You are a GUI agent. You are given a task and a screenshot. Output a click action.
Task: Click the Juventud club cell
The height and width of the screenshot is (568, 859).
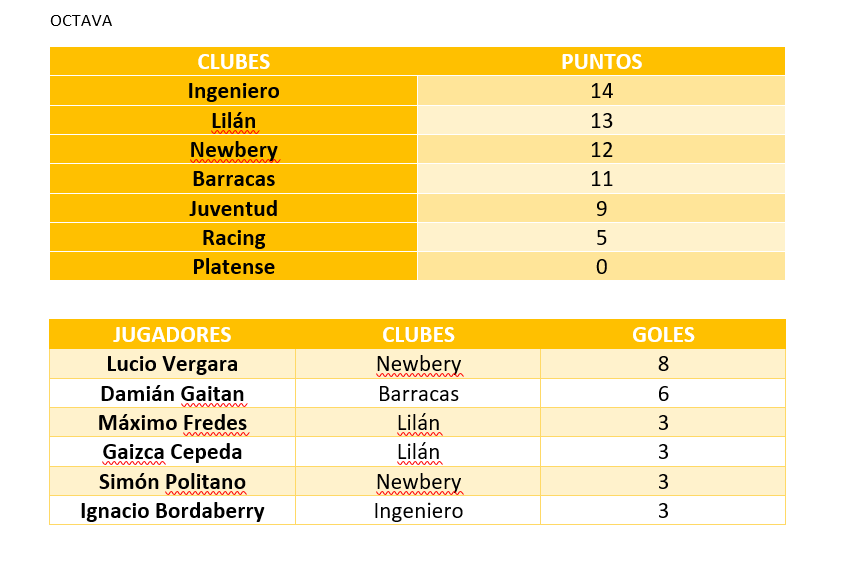[233, 209]
